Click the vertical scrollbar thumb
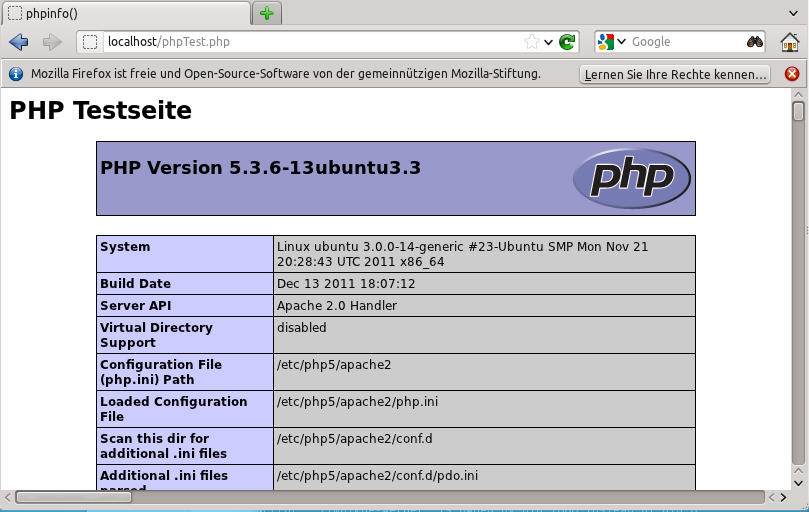The height and width of the screenshot is (512, 809). click(798, 110)
